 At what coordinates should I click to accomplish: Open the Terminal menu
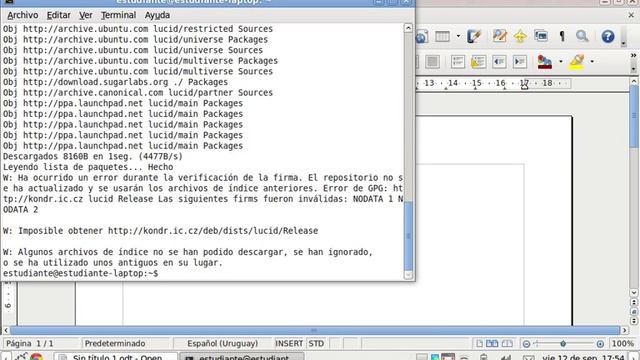(118, 15)
